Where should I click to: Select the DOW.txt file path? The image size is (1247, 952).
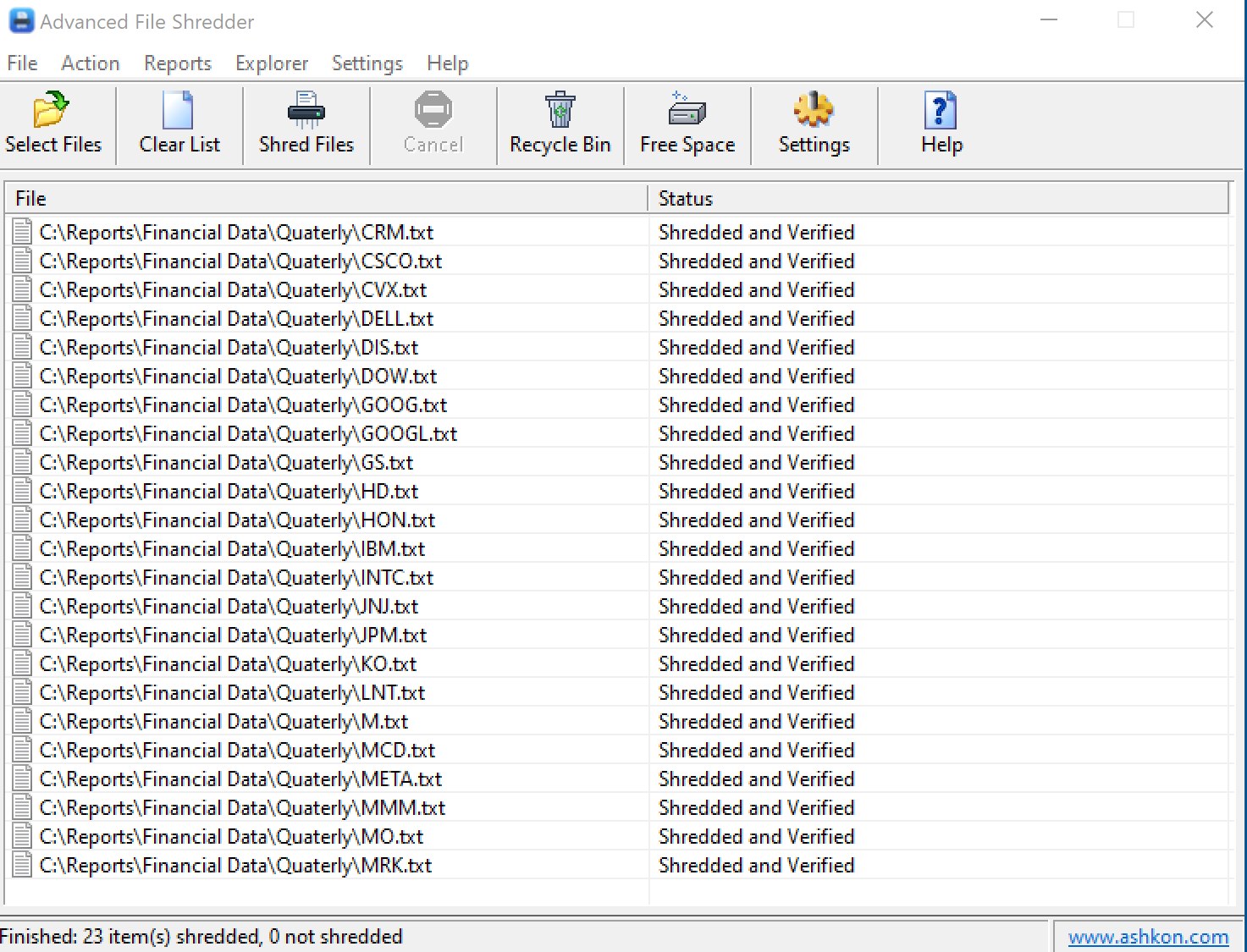238,376
